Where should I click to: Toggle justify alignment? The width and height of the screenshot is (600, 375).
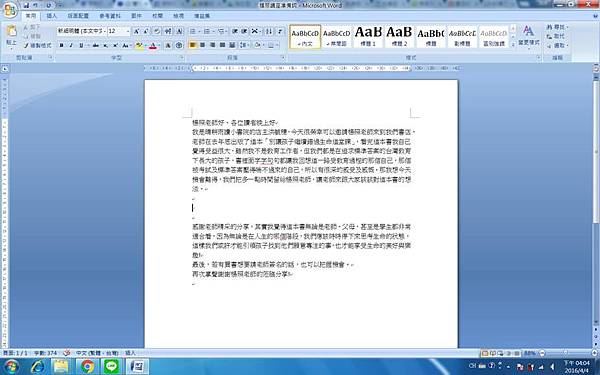pyautogui.click(x=222, y=45)
